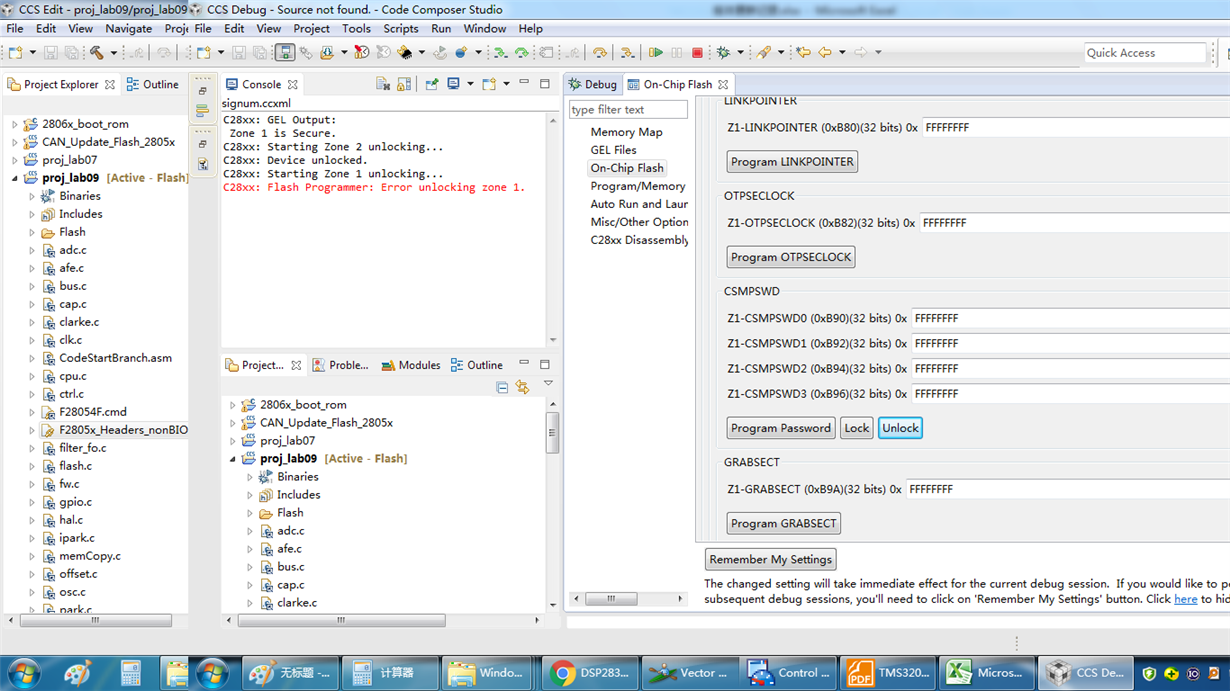
Task: Select C28xx Disassembly settings entry
Action: coord(639,240)
